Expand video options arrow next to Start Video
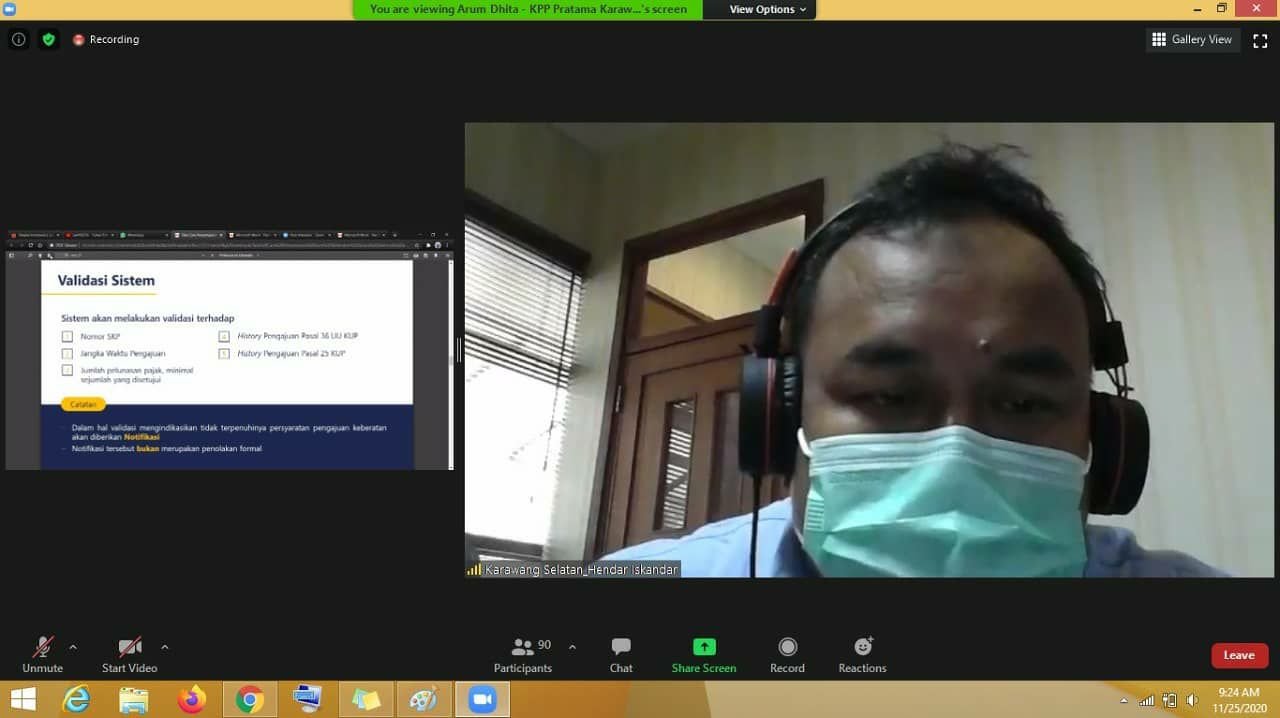This screenshot has height=718, width=1280. click(x=165, y=647)
